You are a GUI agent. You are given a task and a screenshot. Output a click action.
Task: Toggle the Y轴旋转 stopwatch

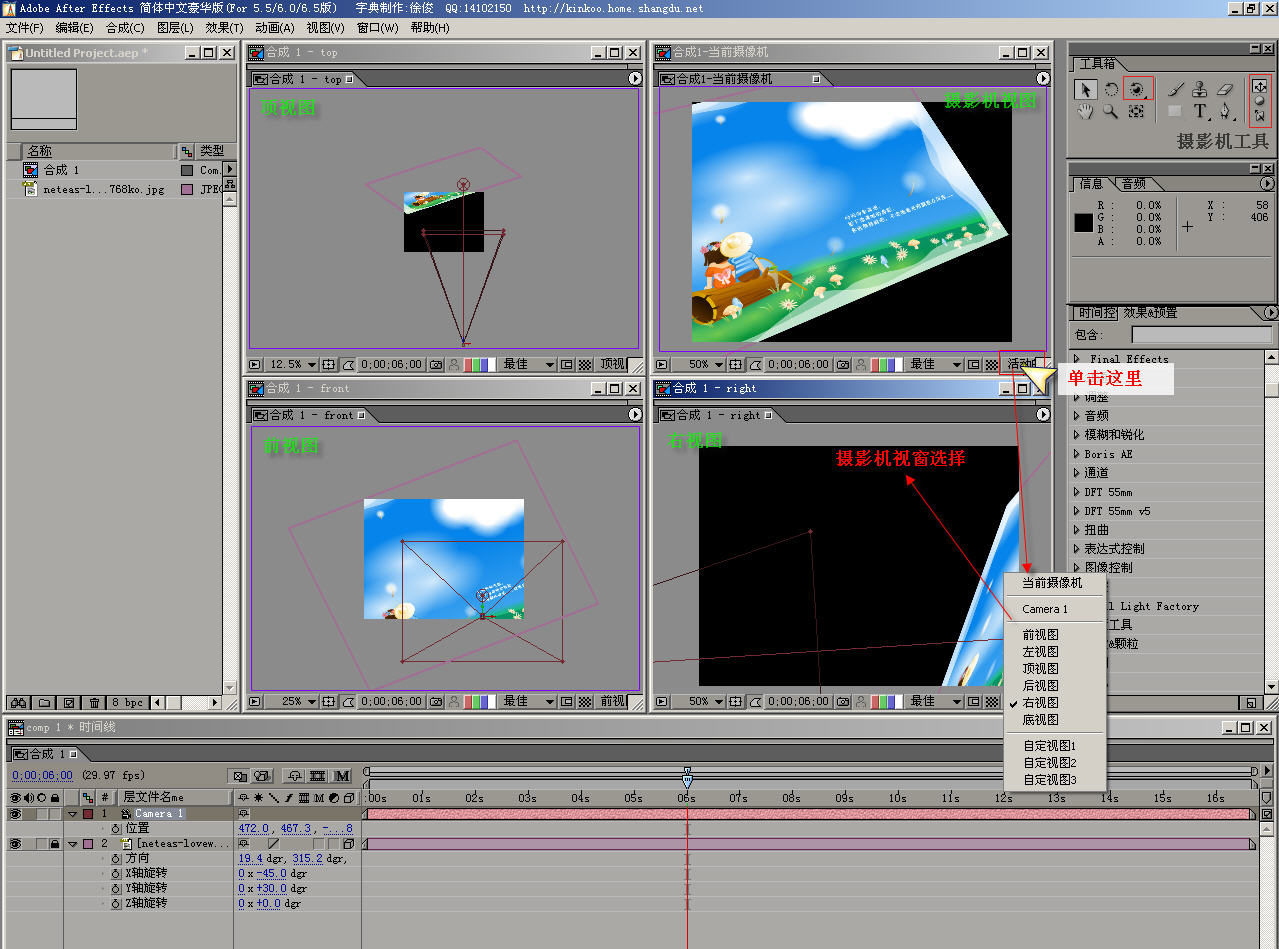(x=115, y=888)
